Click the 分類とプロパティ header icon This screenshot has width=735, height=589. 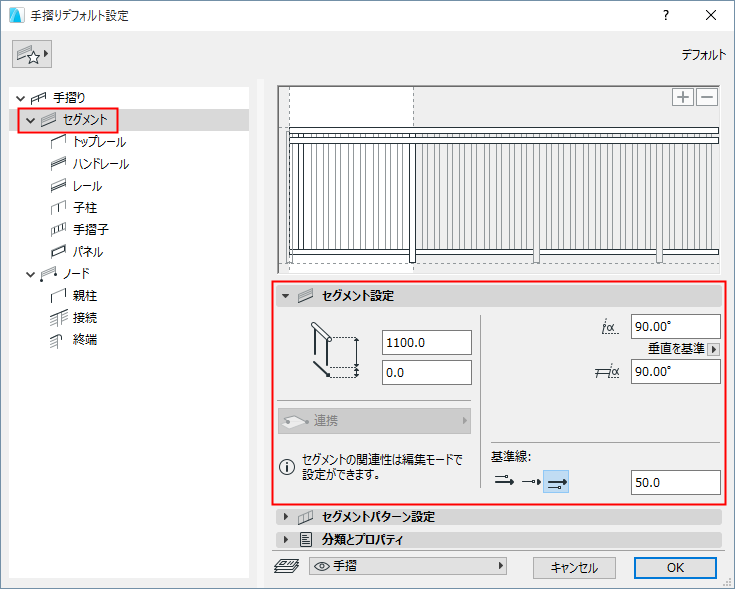(306, 540)
